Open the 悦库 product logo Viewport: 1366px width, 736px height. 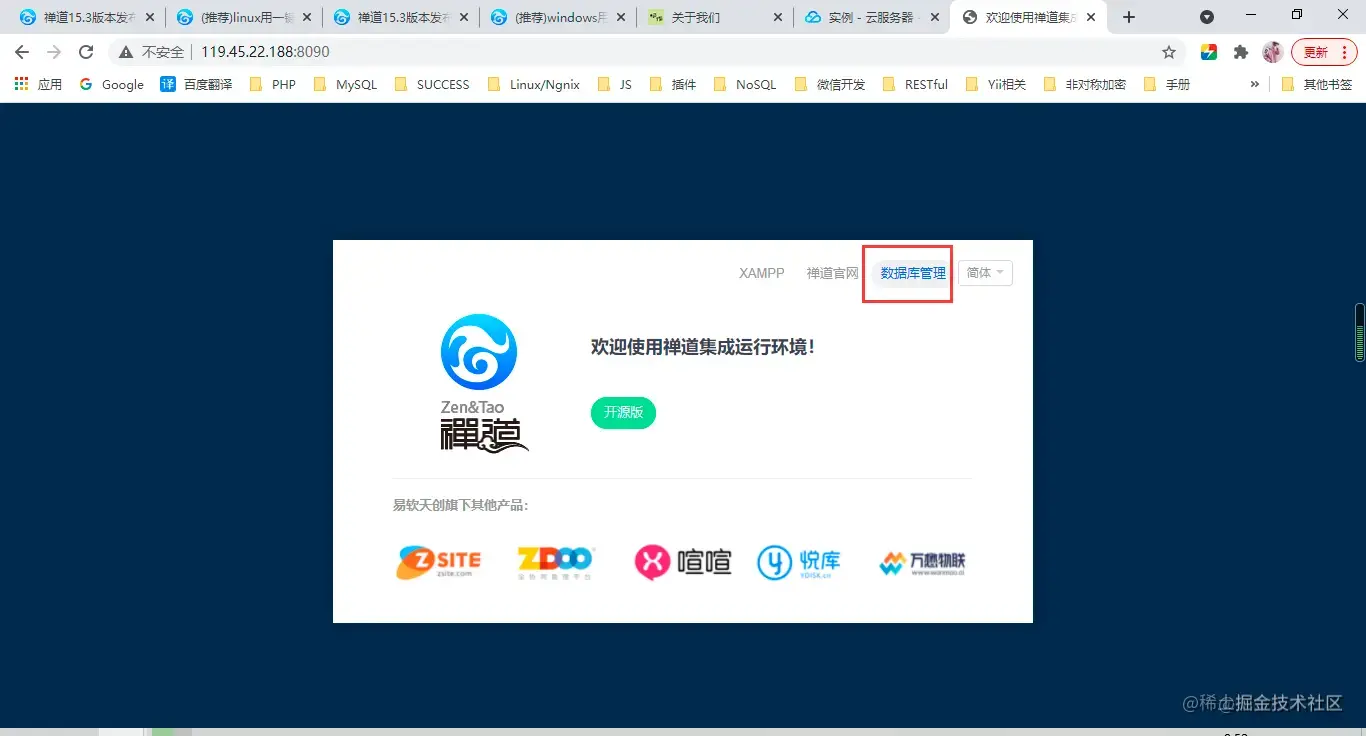pos(799,562)
